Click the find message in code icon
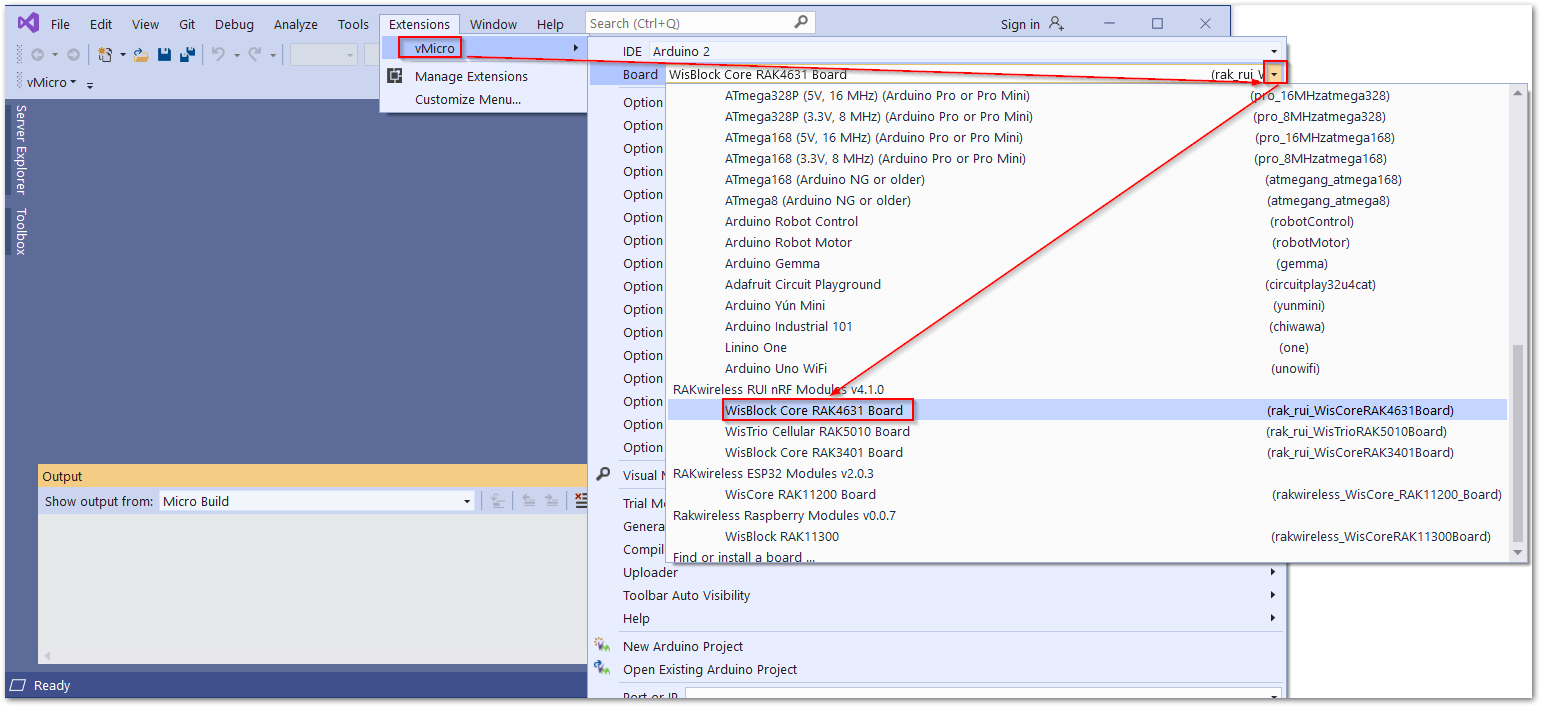Viewport: 1541px width, 707px height. 497,501
